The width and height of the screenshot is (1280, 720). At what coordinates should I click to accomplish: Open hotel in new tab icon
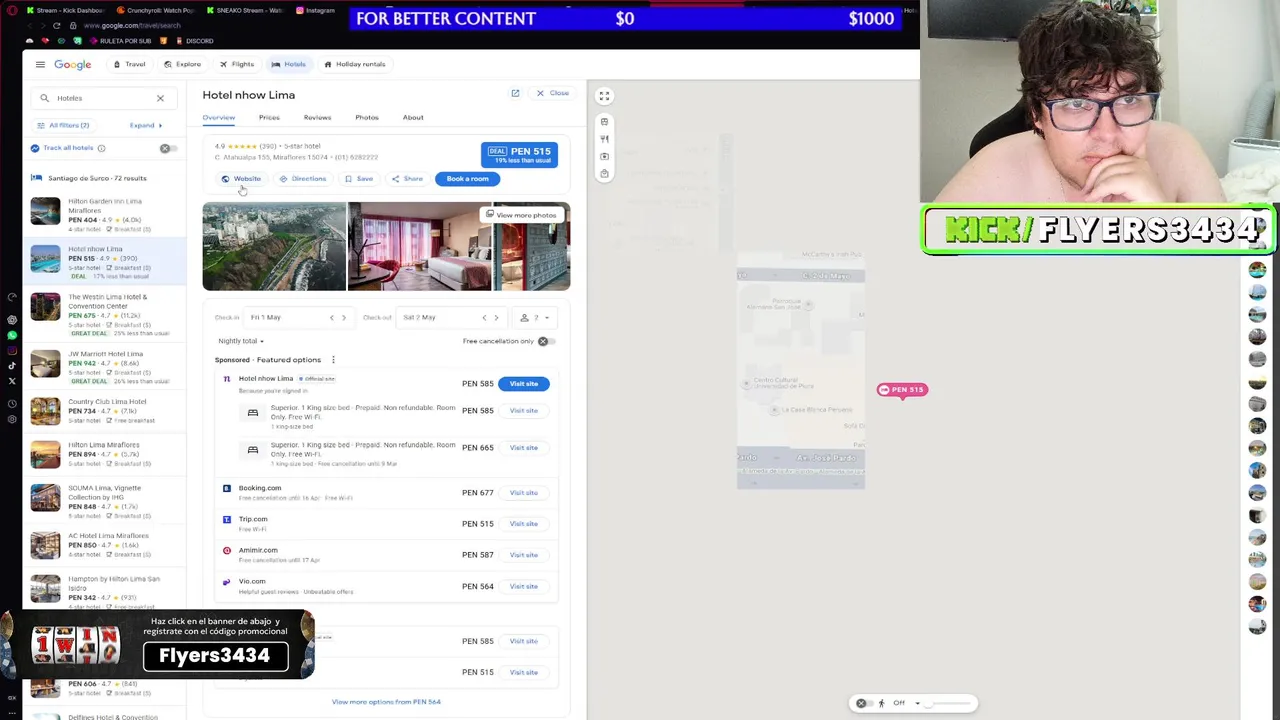(x=515, y=93)
